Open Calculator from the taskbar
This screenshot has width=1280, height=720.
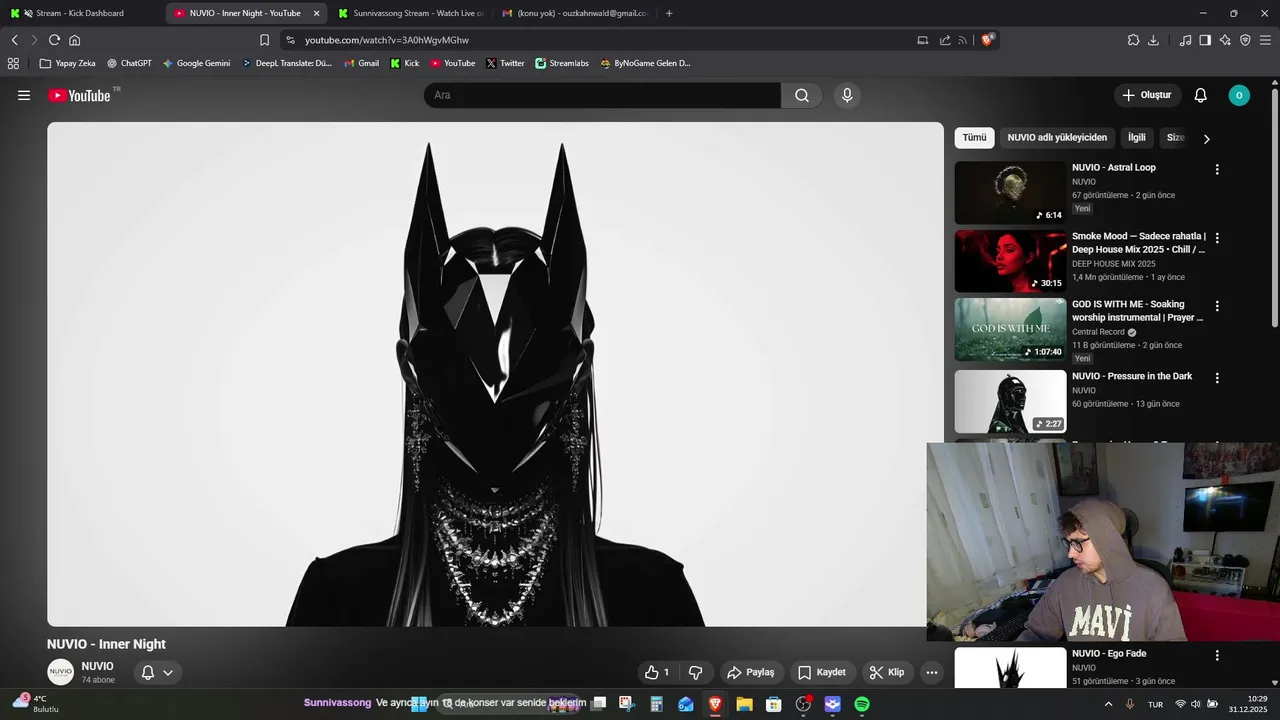tap(656, 704)
